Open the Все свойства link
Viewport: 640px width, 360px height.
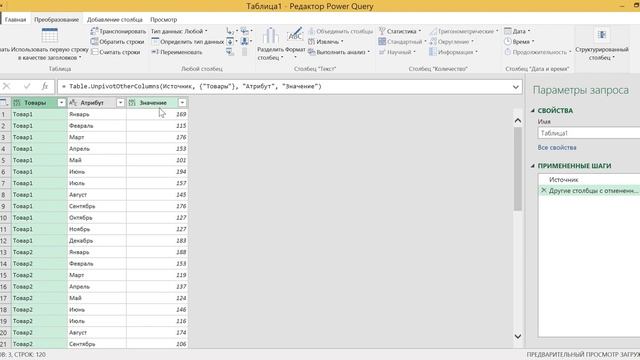[x=557, y=147]
